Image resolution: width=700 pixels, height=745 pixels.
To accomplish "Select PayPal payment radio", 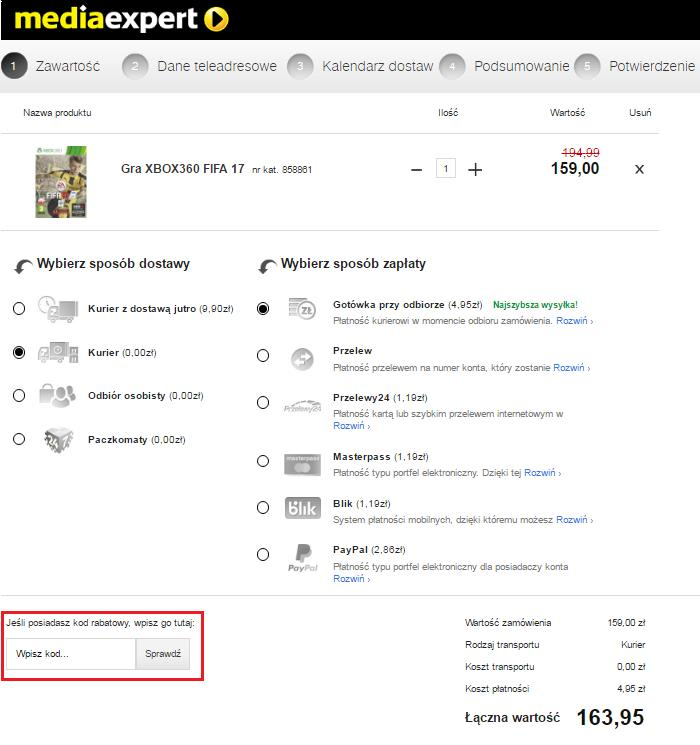I will click(263, 554).
